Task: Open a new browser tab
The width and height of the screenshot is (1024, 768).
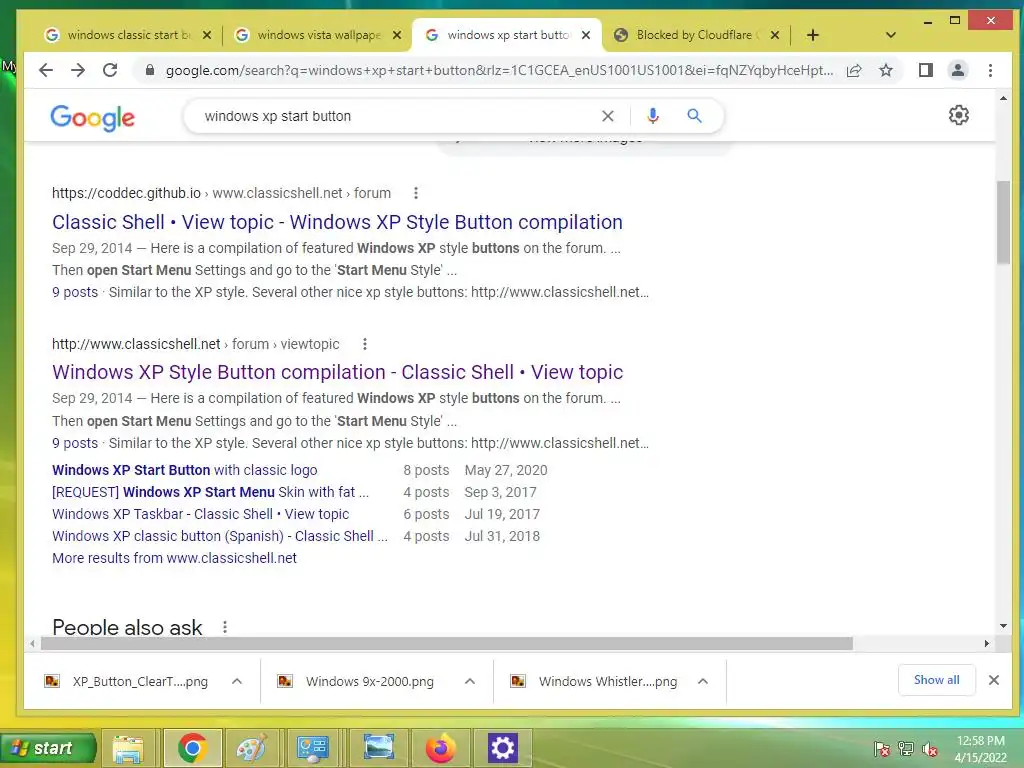Action: click(x=812, y=35)
